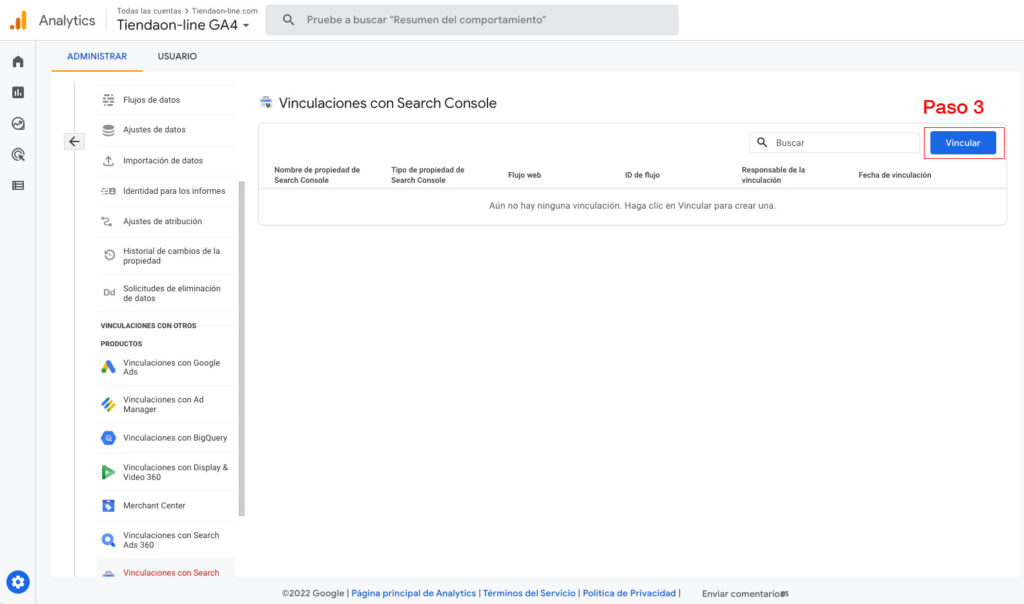Viewport: 1024px width, 604px height.
Task: Click the Admin gear icon at bottom left
Action: pyautogui.click(x=18, y=582)
